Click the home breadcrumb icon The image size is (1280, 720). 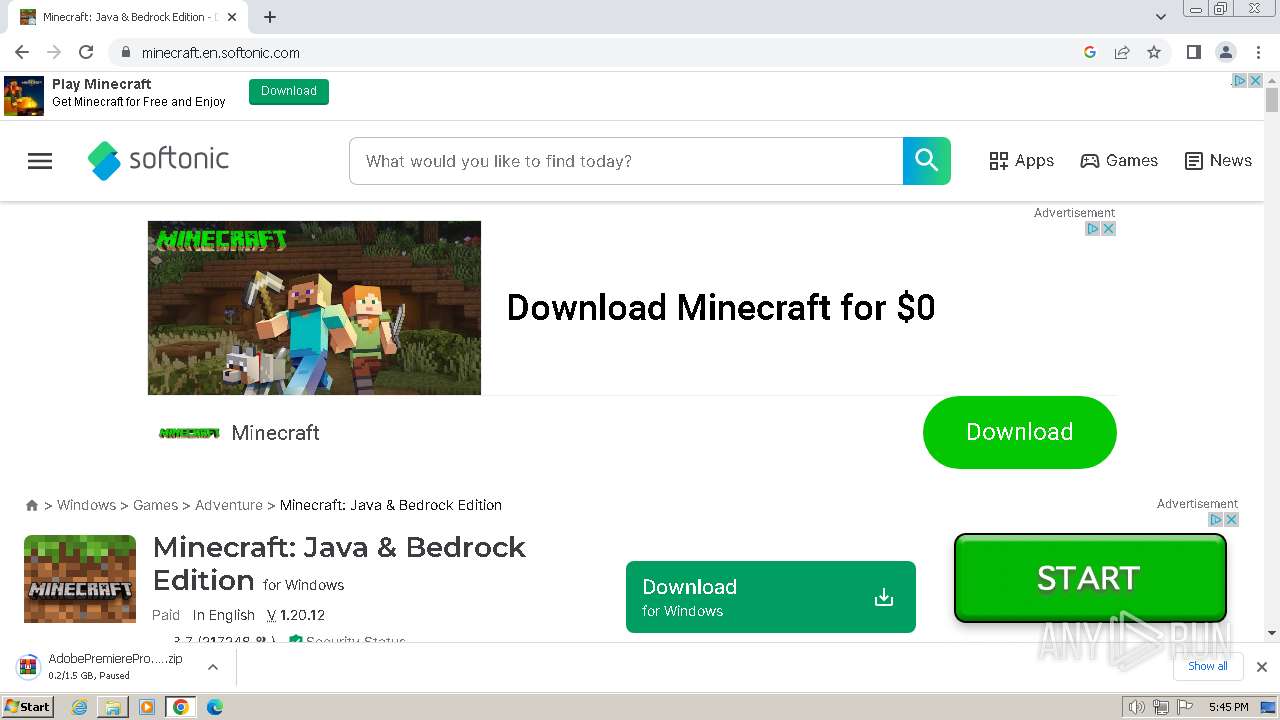(x=32, y=506)
